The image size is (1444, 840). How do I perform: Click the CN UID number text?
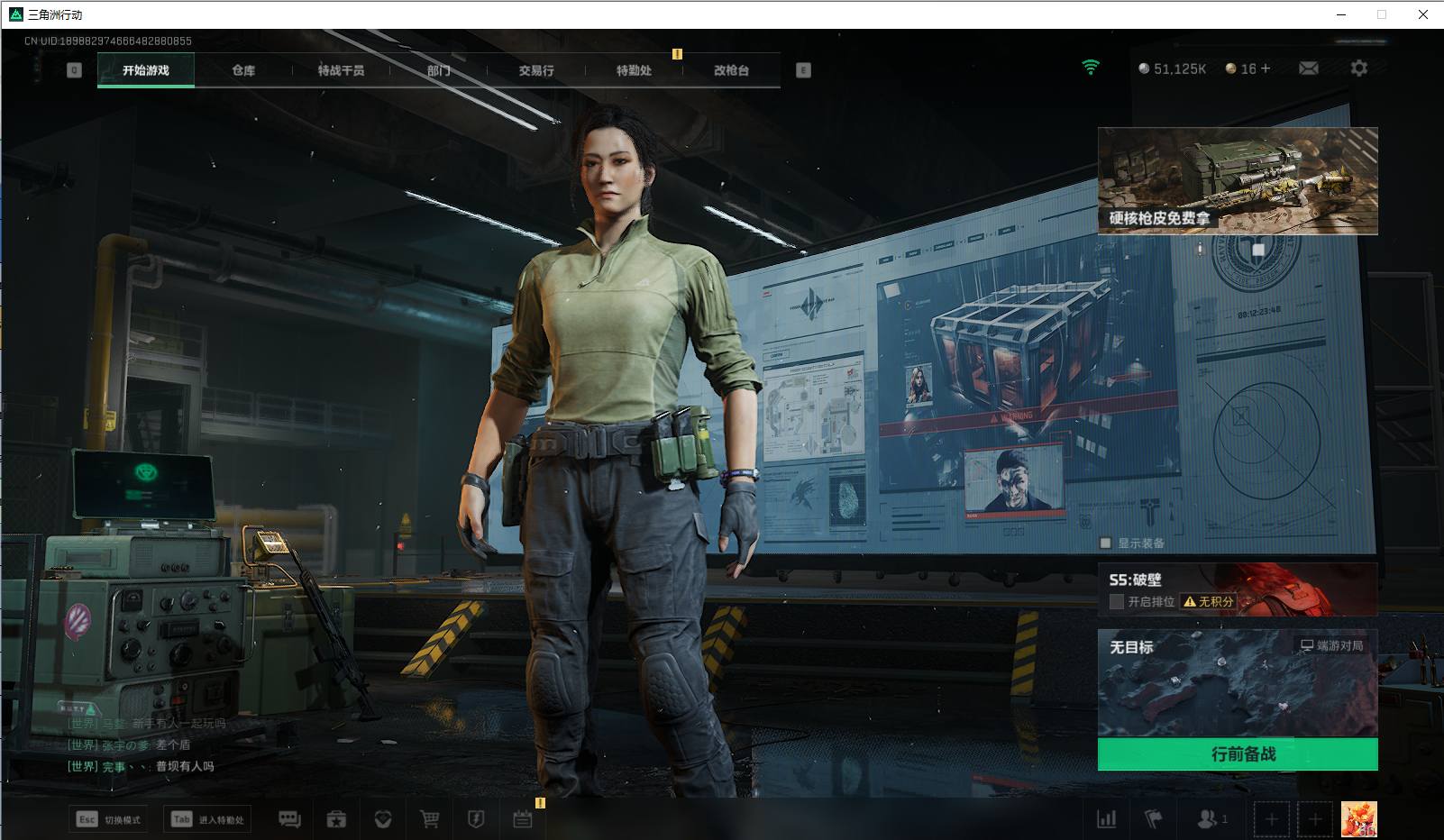(108, 41)
